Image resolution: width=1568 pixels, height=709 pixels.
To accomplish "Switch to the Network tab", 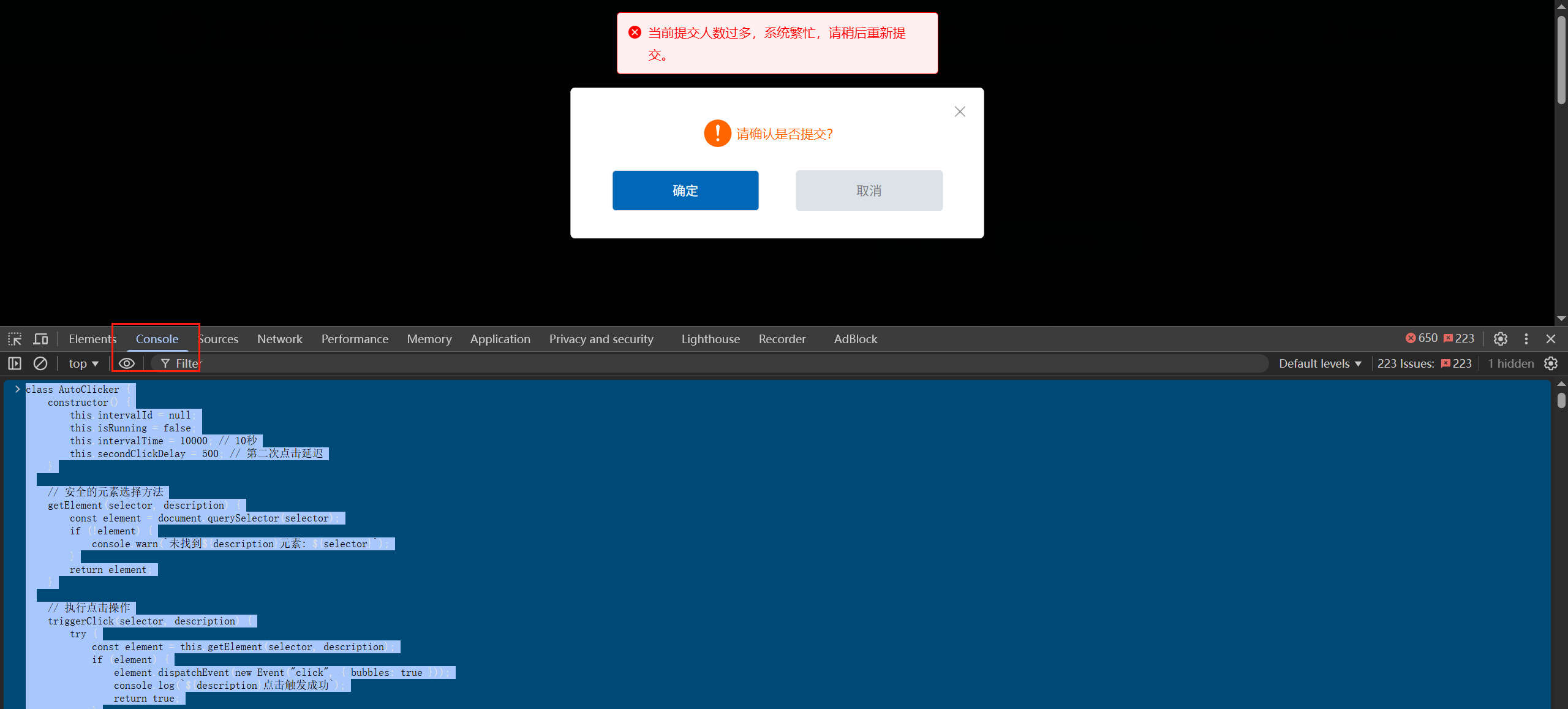I will point(279,339).
